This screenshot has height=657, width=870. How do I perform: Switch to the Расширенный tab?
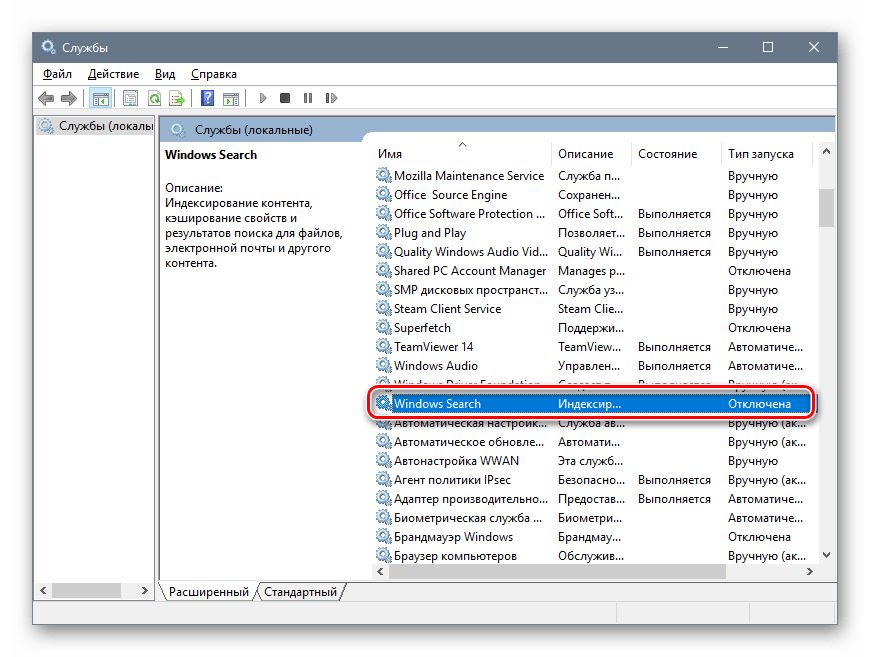click(209, 592)
